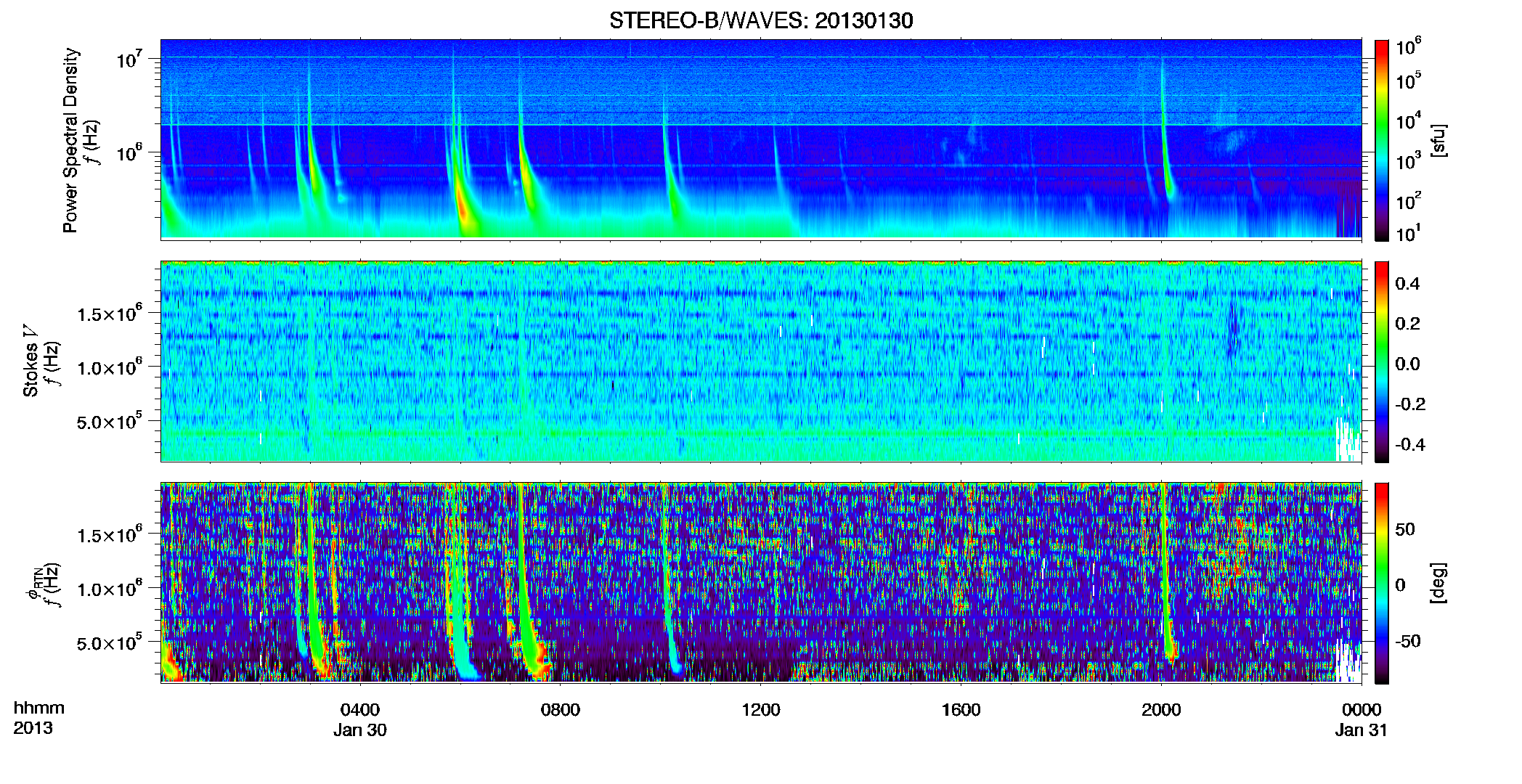Click the 1.0×10^6 tick on the φ RTN axis

coord(110,589)
